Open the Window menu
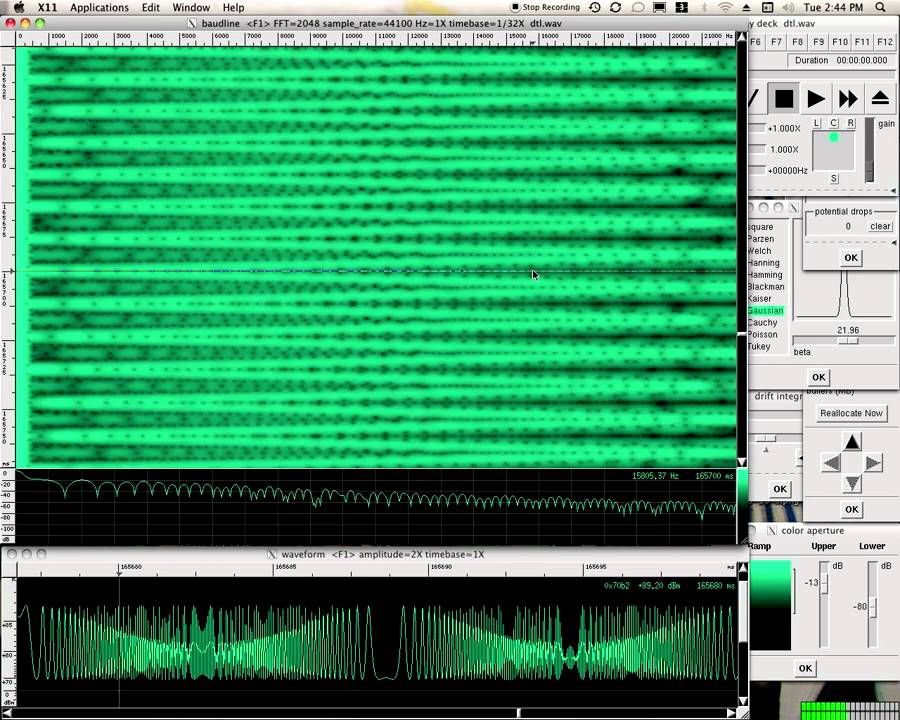This screenshot has height=720, width=900. (x=191, y=7)
